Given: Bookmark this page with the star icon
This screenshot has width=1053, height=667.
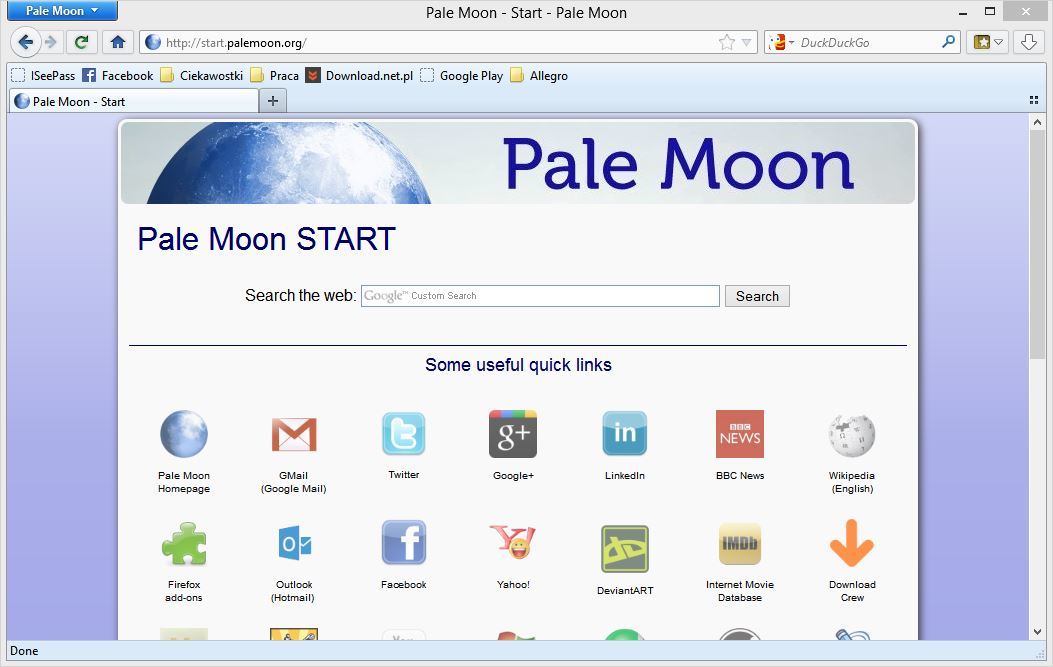Looking at the screenshot, I should point(727,42).
